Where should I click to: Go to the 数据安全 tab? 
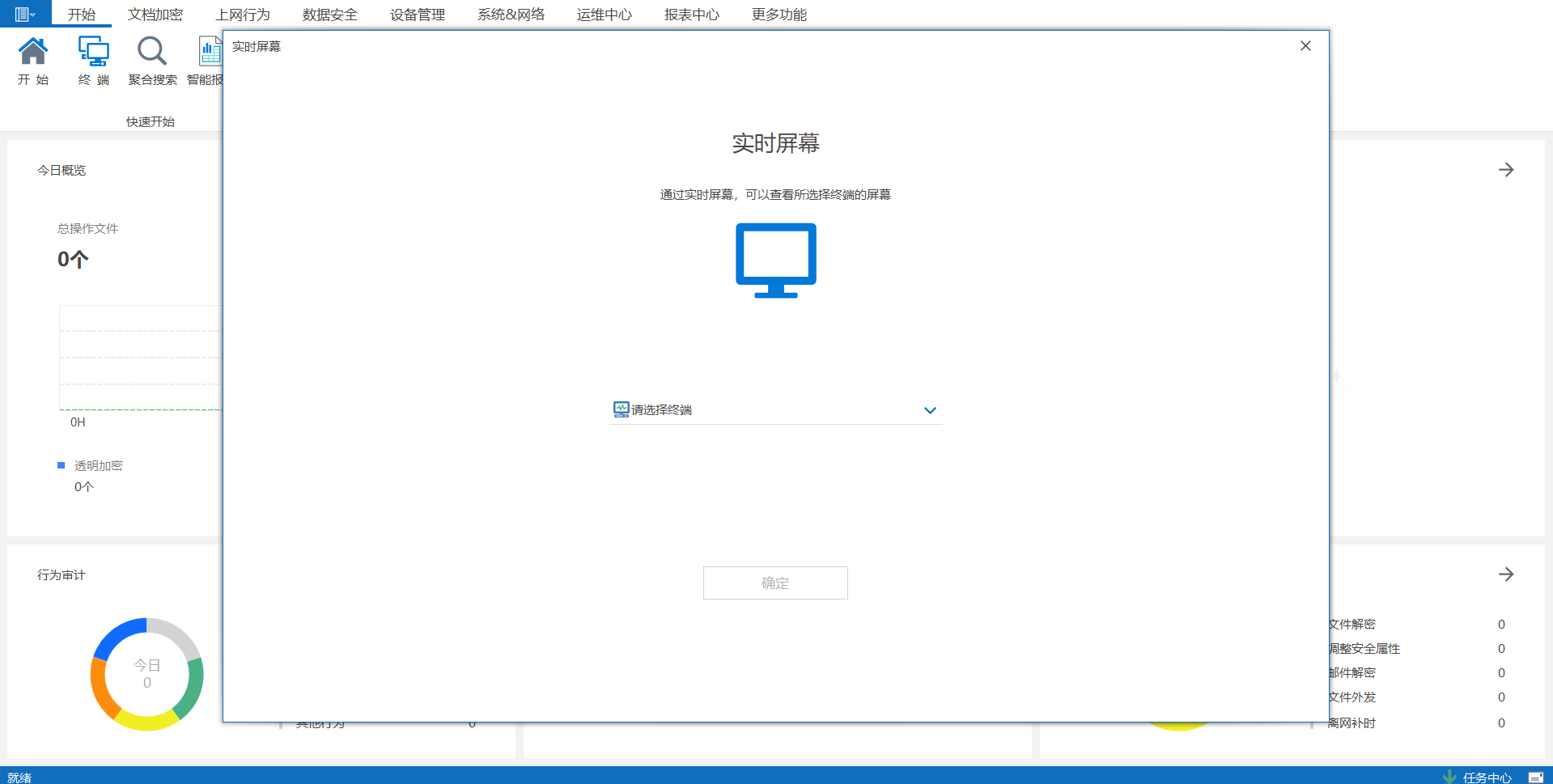[x=330, y=15]
